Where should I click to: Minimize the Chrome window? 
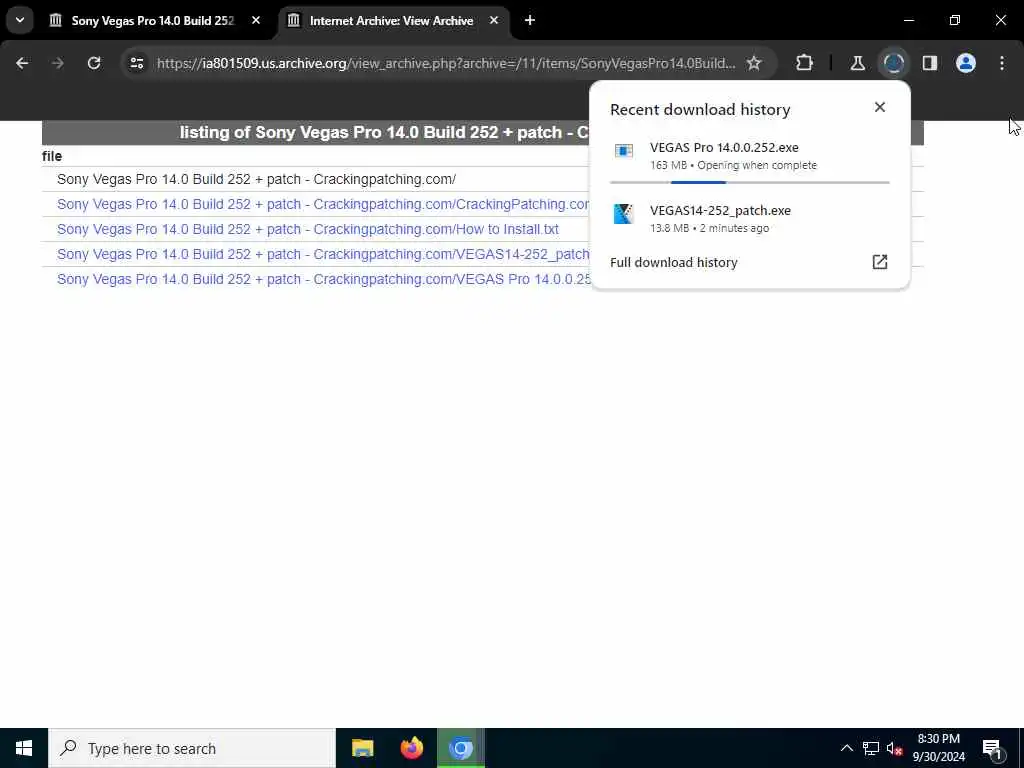(908, 20)
